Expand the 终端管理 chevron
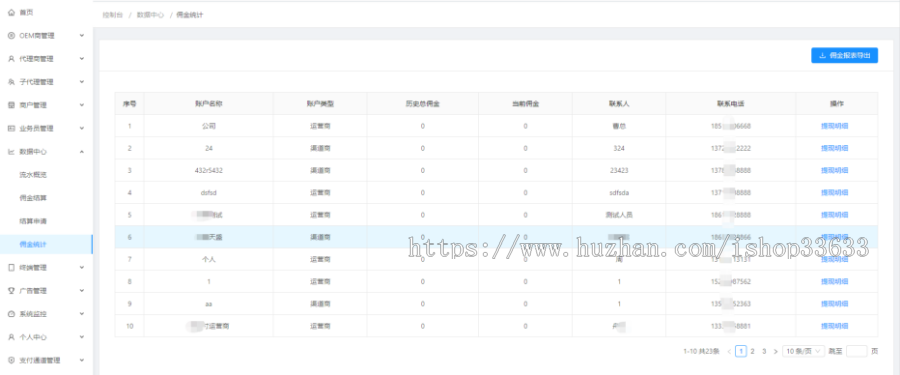Viewport: 900px width, 375px height. (82, 268)
